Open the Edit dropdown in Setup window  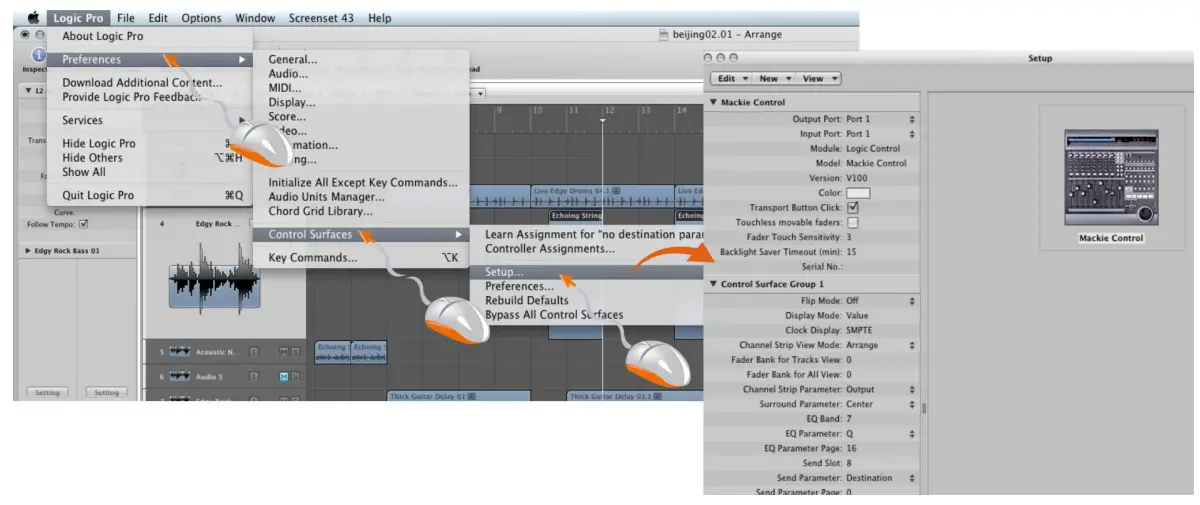tap(732, 78)
